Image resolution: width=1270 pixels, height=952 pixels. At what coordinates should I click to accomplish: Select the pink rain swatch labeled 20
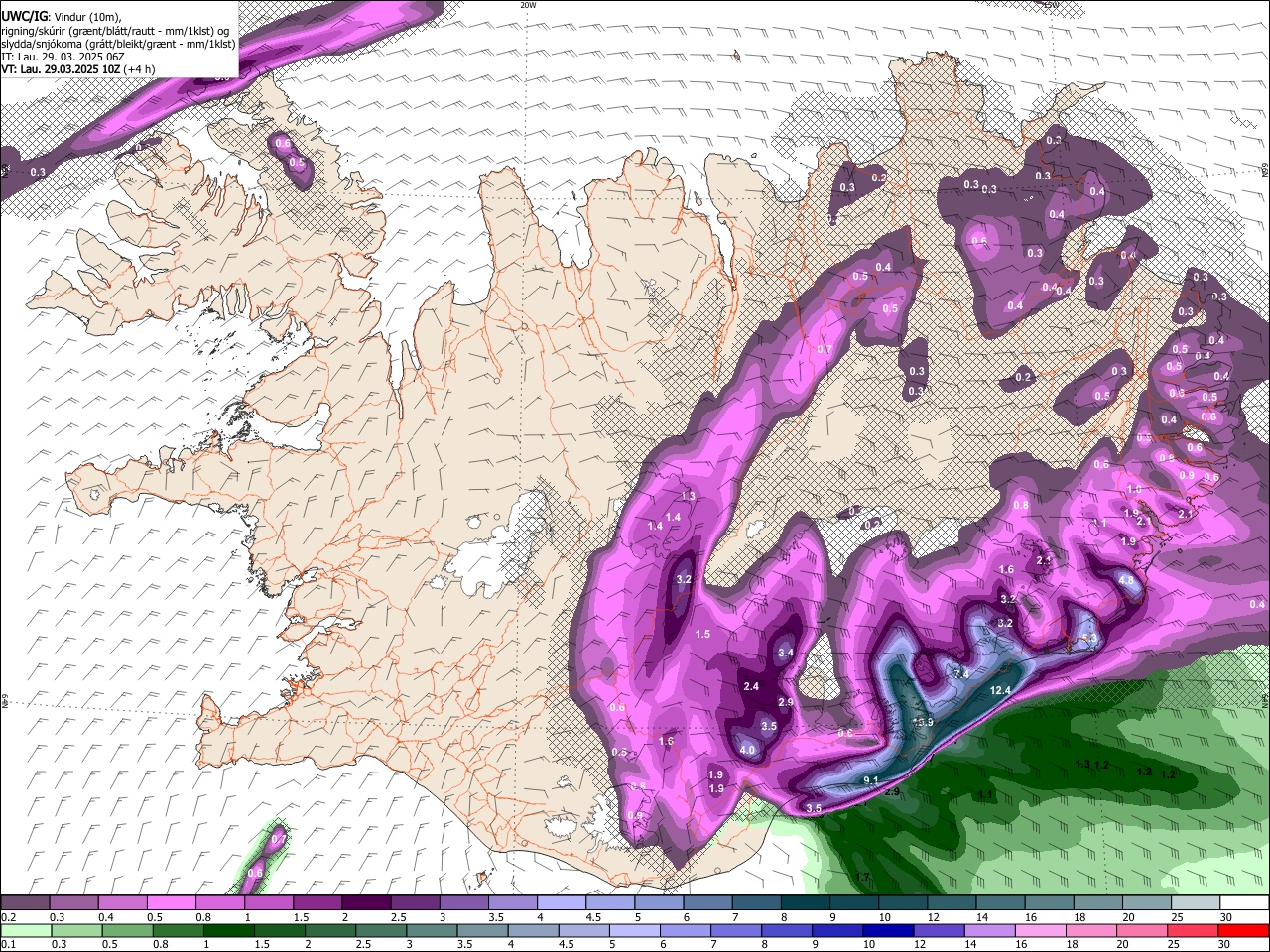click(x=1141, y=930)
